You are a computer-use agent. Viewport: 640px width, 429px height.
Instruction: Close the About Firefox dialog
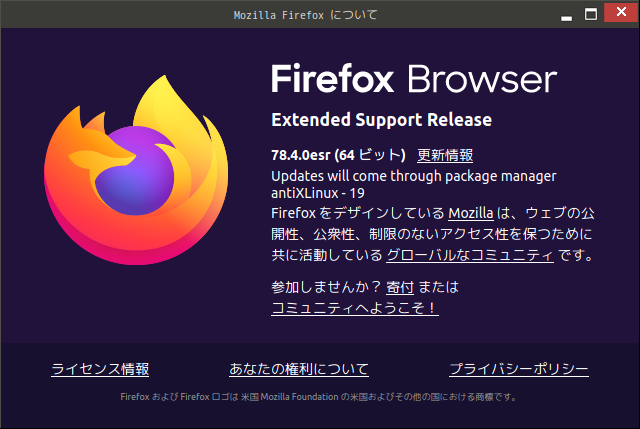click(621, 12)
